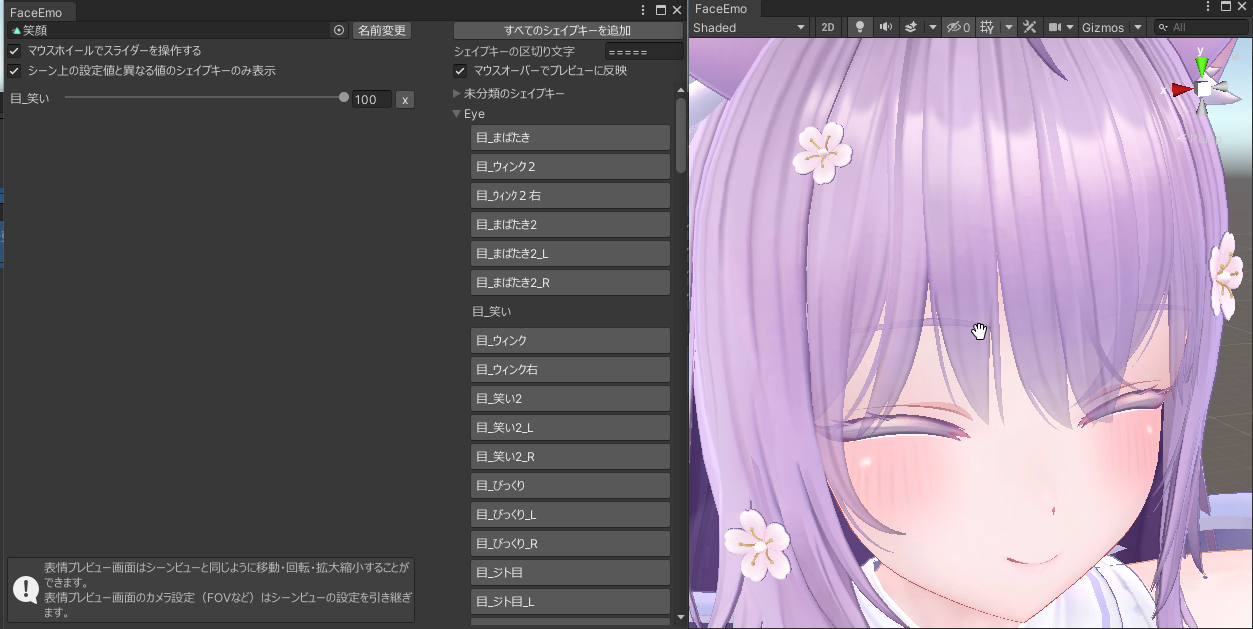Uncheck シーン上の設定値と異なる値 checkbox

point(15,71)
